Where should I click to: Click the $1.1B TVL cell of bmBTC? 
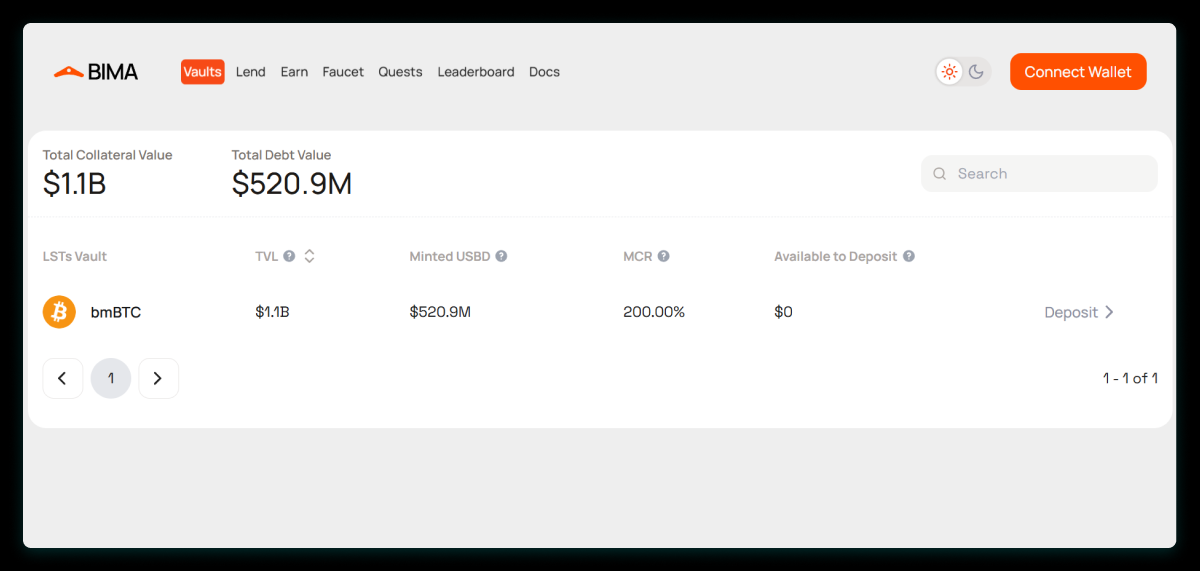click(272, 312)
